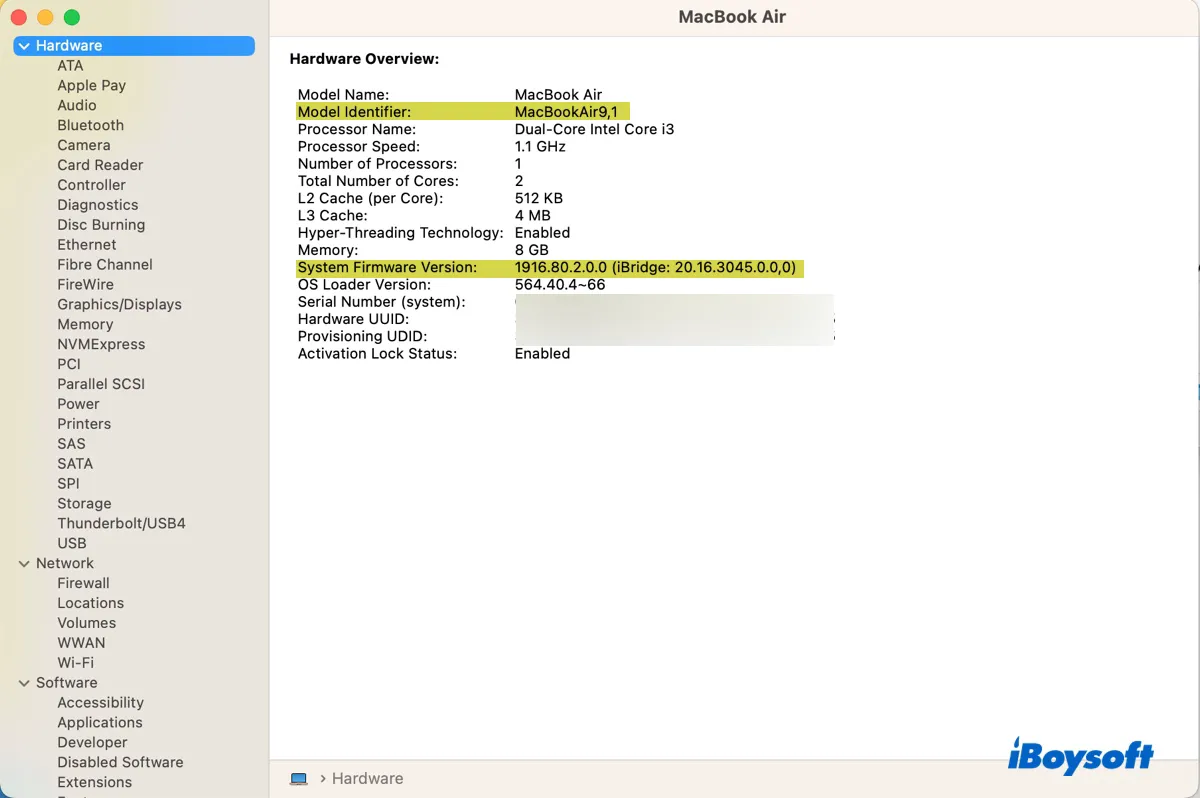Collapse the Software section chevron
The height and width of the screenshot is (798, 1200).
pyautogui.click(x=24, y=683)
